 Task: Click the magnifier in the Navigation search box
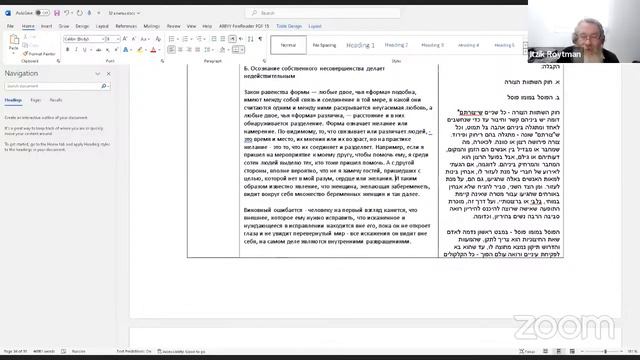point(104,86)
